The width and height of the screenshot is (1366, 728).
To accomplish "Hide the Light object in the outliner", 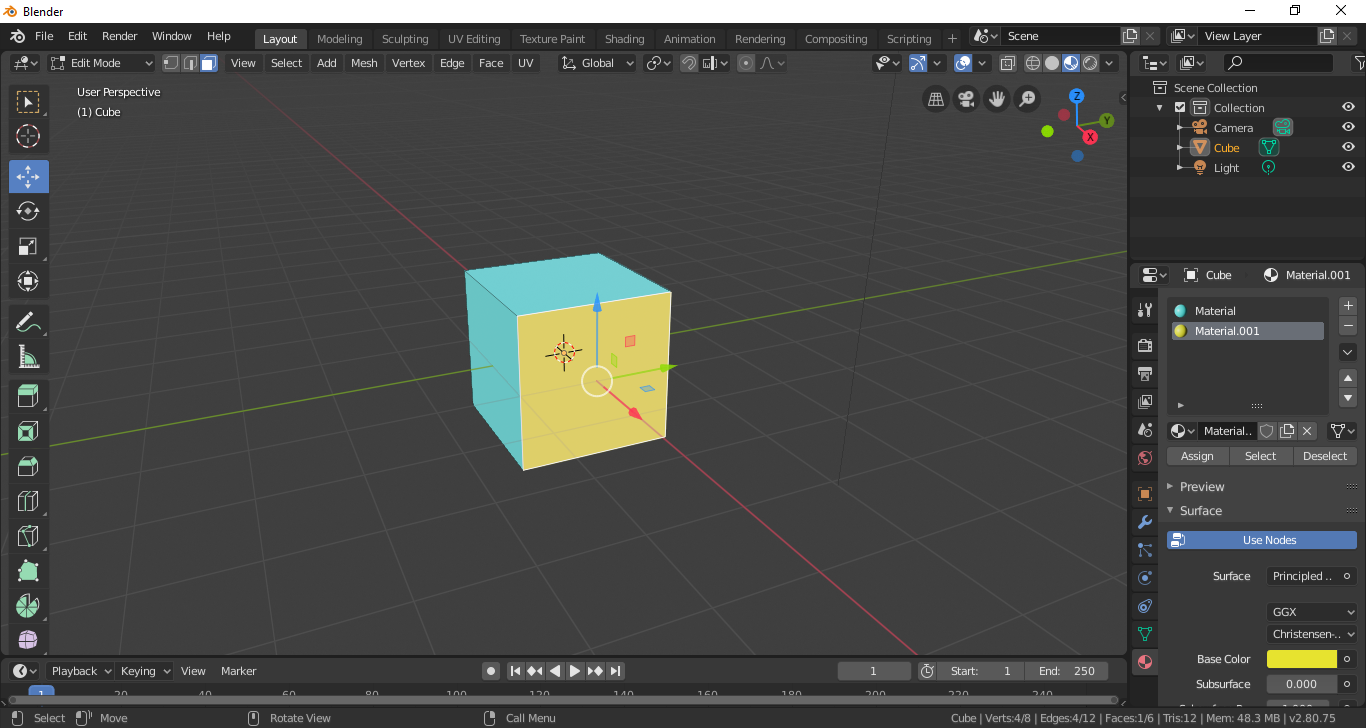I will click(x=1347, y=167).
